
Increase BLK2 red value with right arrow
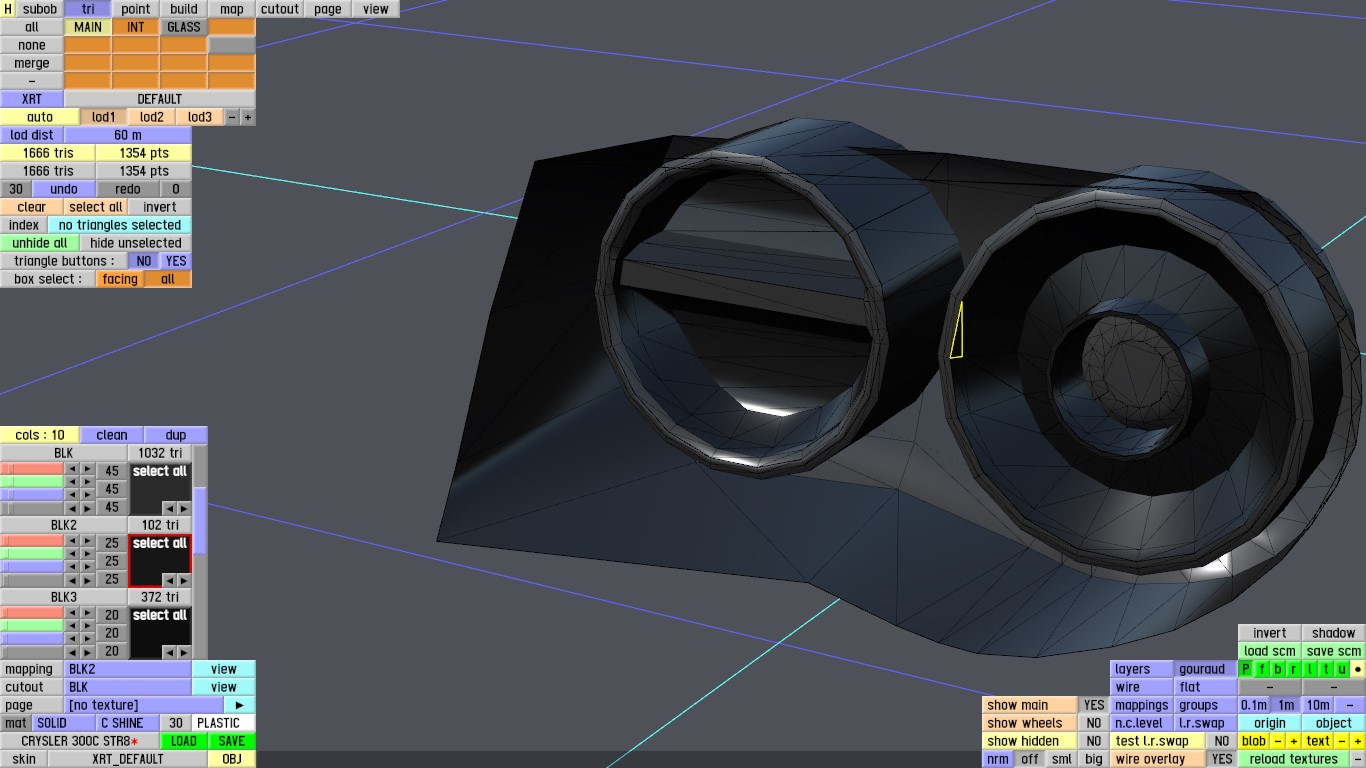87,541
